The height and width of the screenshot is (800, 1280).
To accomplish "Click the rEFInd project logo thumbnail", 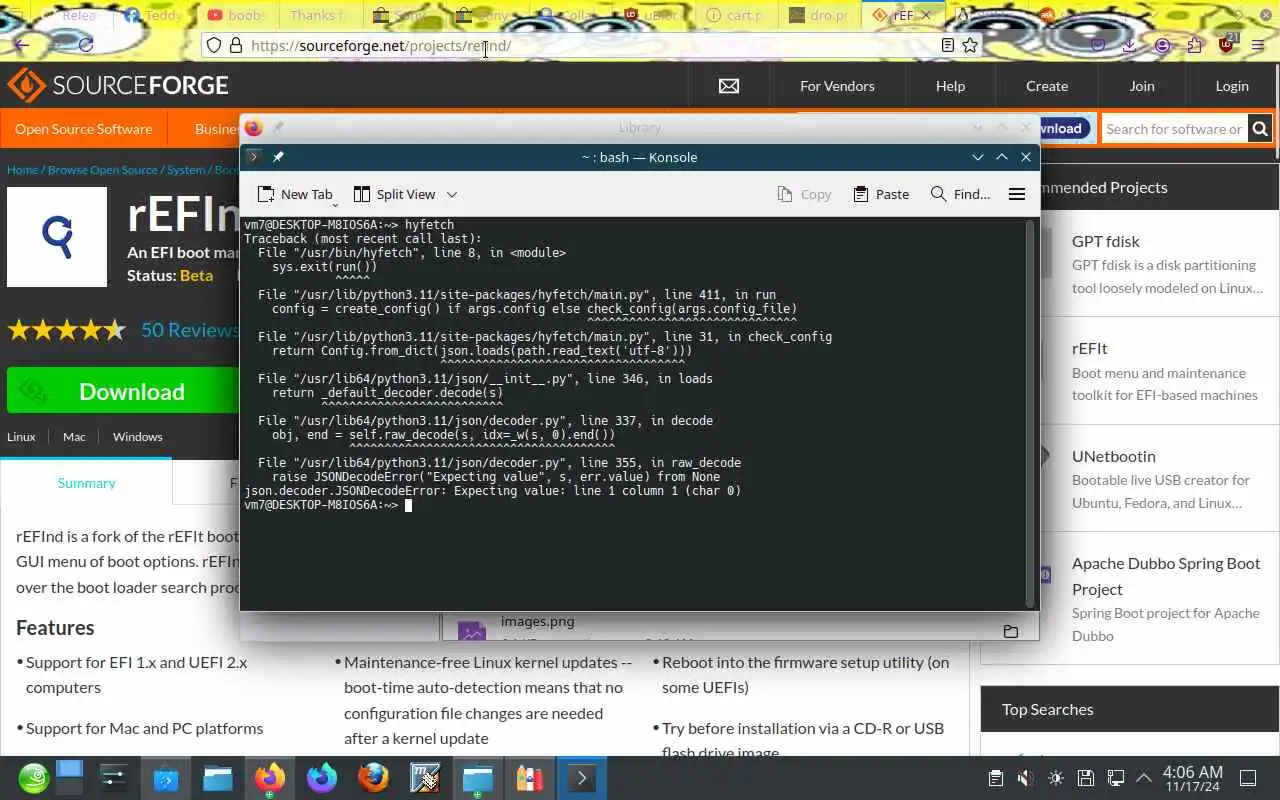I will click(x=57, y=237).
